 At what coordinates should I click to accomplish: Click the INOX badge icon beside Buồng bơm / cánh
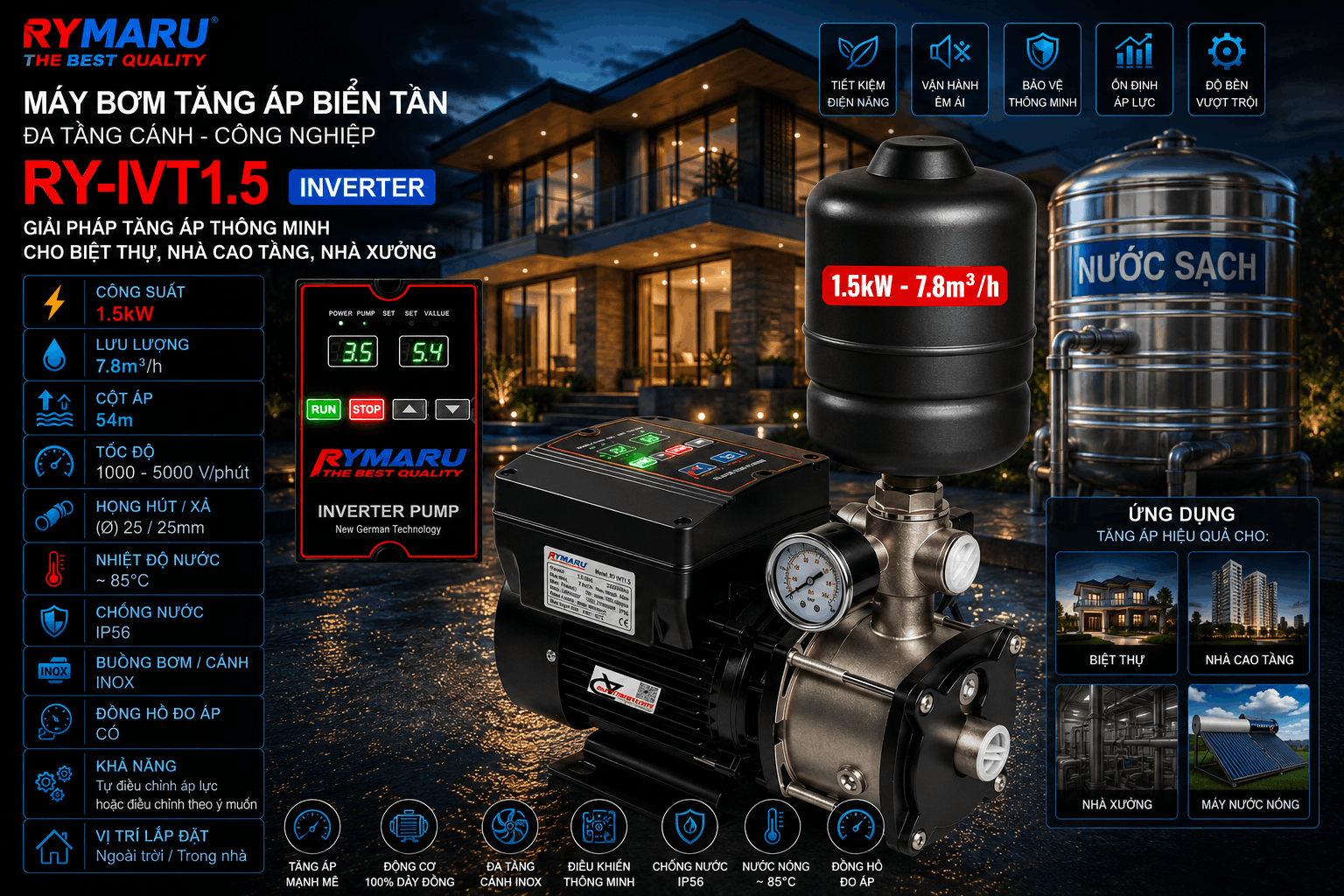[x=54, y=671]
